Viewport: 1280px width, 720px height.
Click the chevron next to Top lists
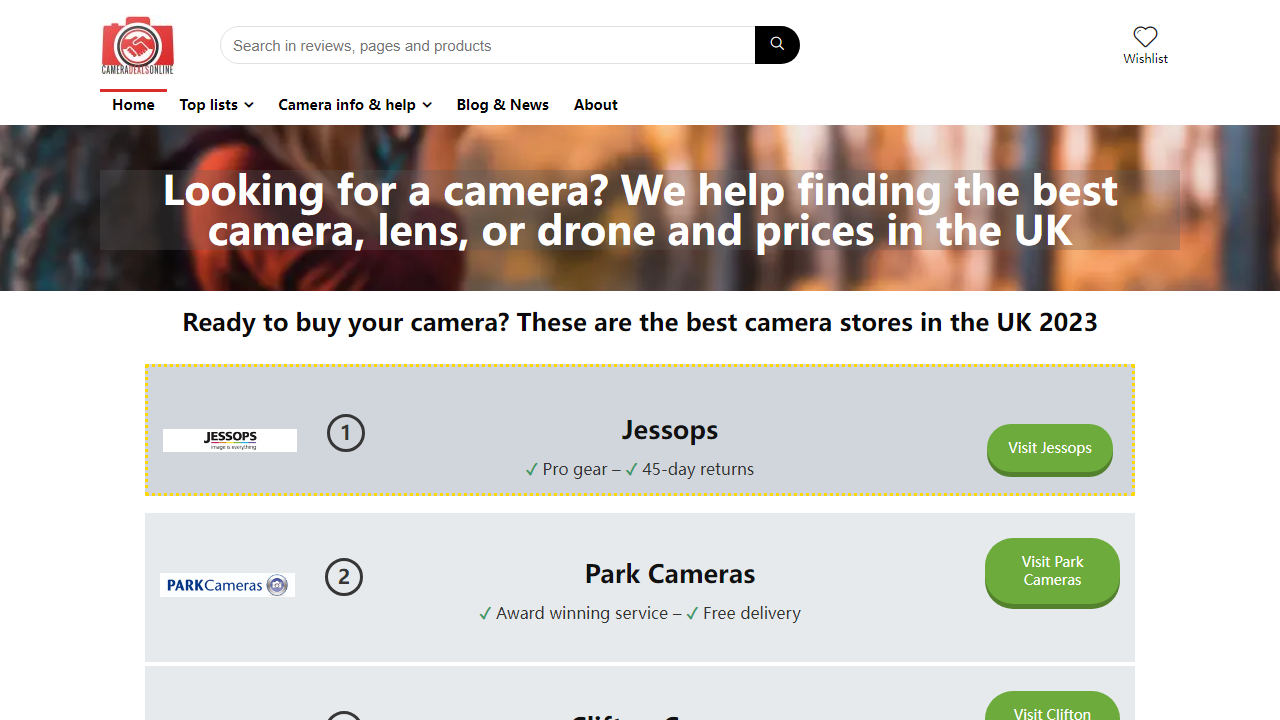249,105
